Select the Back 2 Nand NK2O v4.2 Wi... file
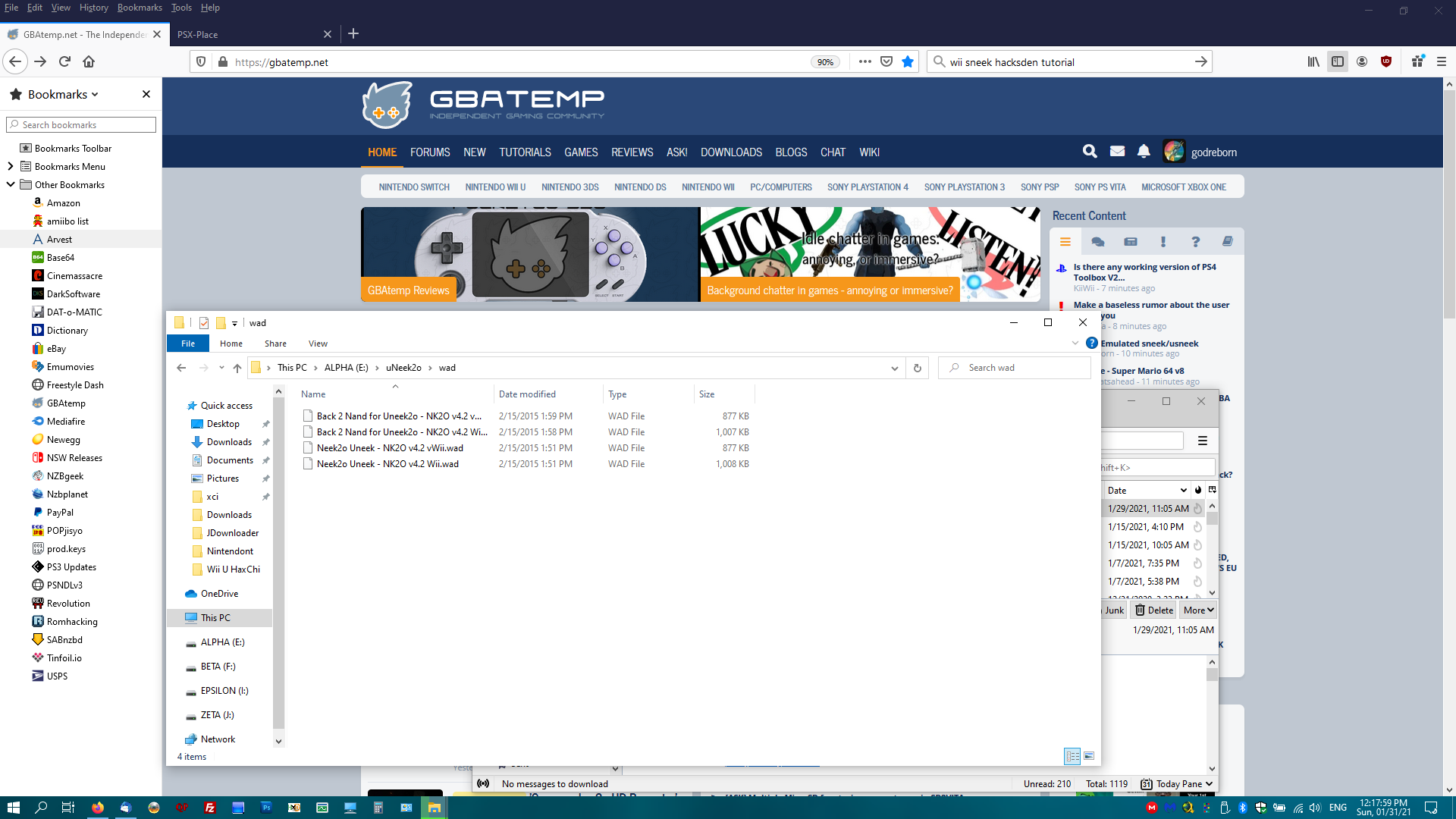 pyautogui.click(x=402, y=432)
